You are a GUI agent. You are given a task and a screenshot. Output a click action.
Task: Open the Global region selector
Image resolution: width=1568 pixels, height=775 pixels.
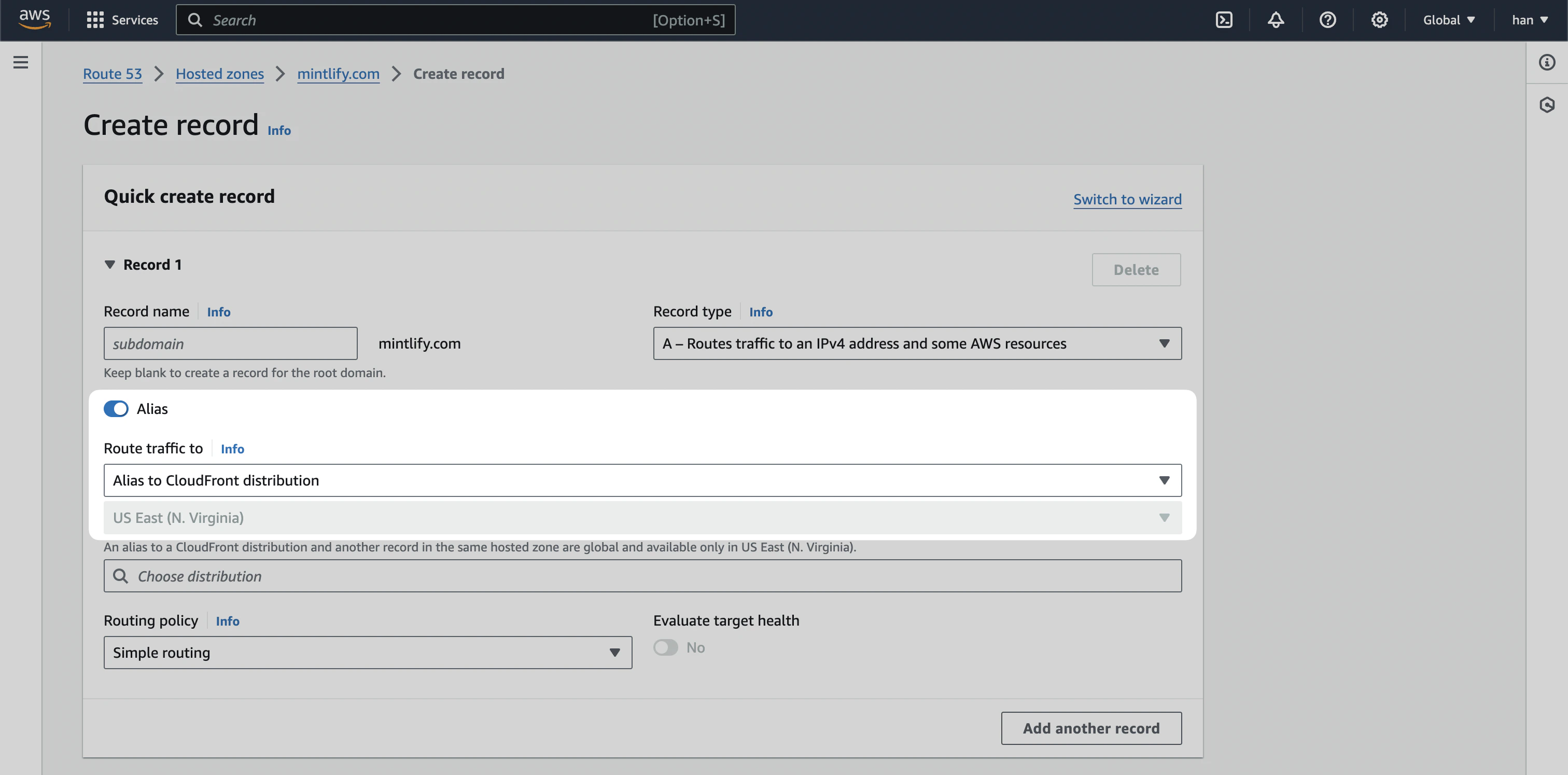click(1449, 20)
